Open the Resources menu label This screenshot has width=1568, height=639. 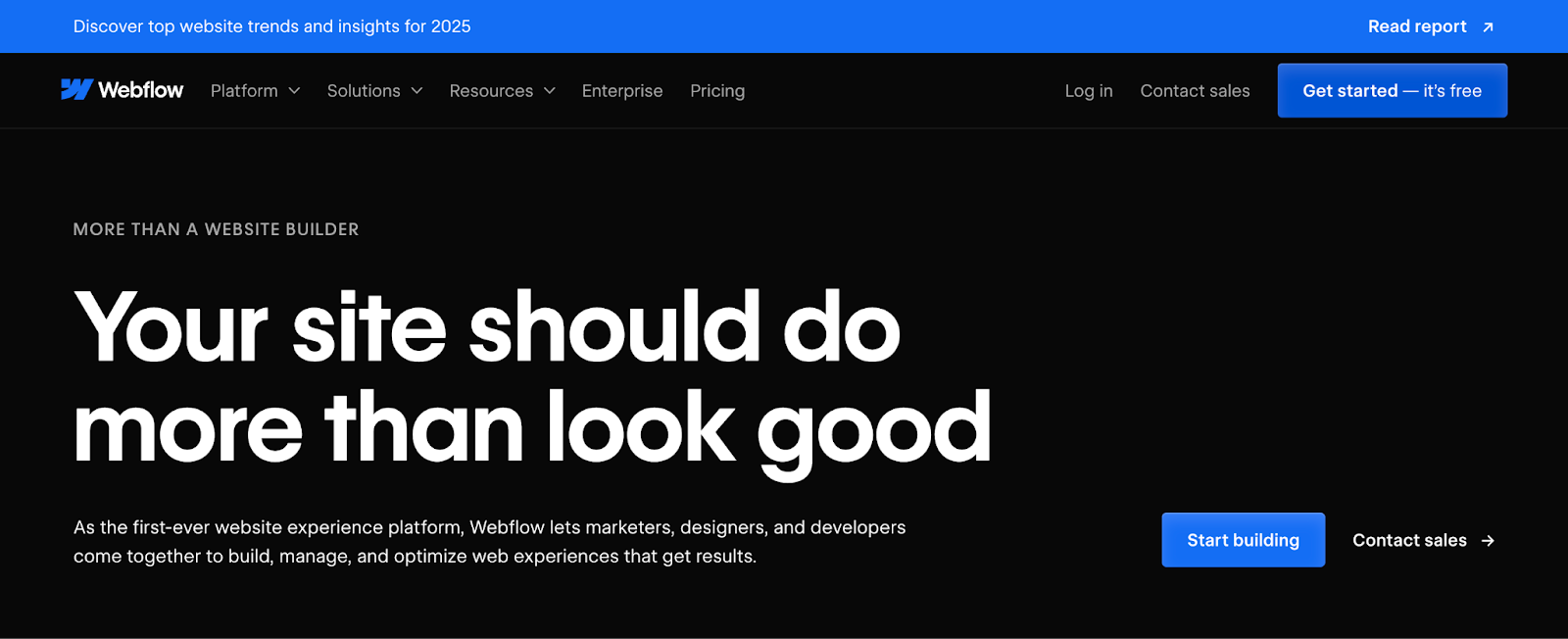[491, 91]
